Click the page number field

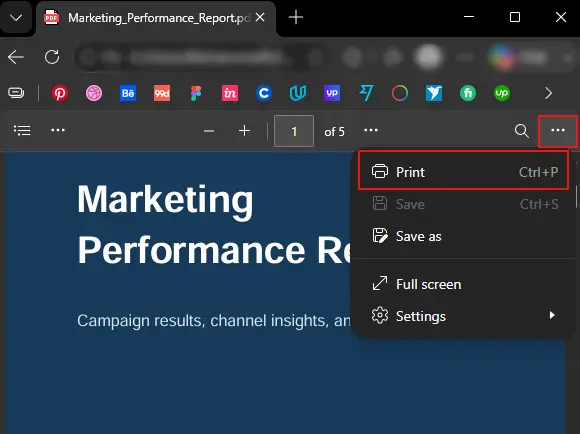(294, 131)
